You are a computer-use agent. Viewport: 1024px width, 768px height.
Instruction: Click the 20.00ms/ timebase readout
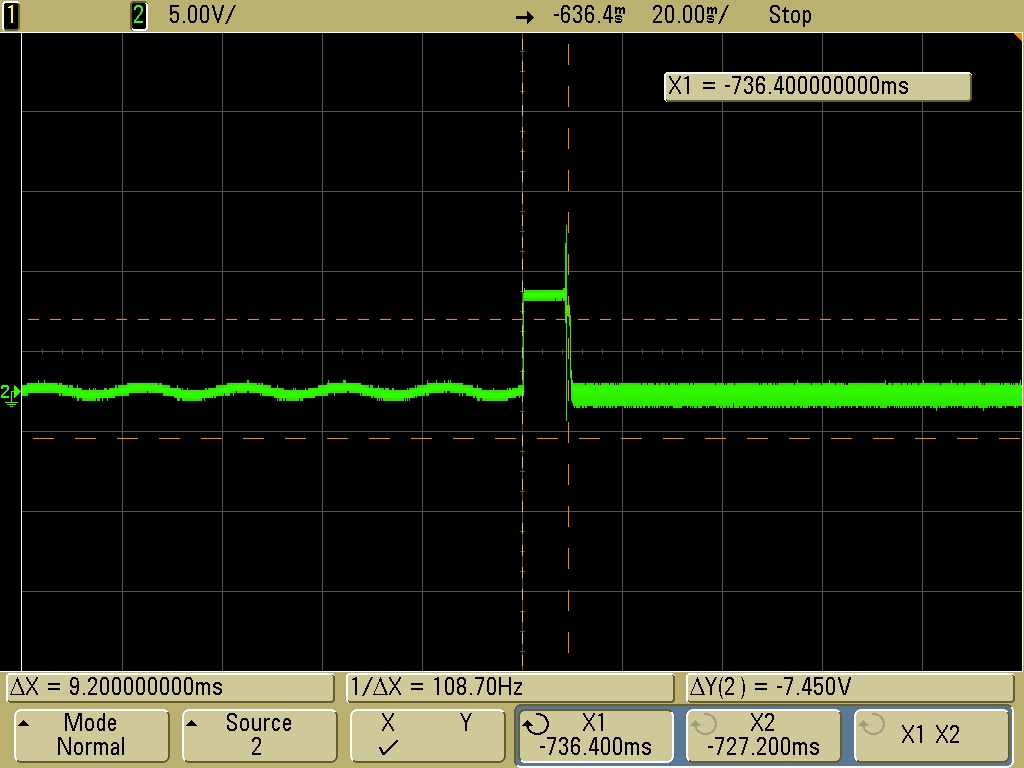click(x=689, y=15)
